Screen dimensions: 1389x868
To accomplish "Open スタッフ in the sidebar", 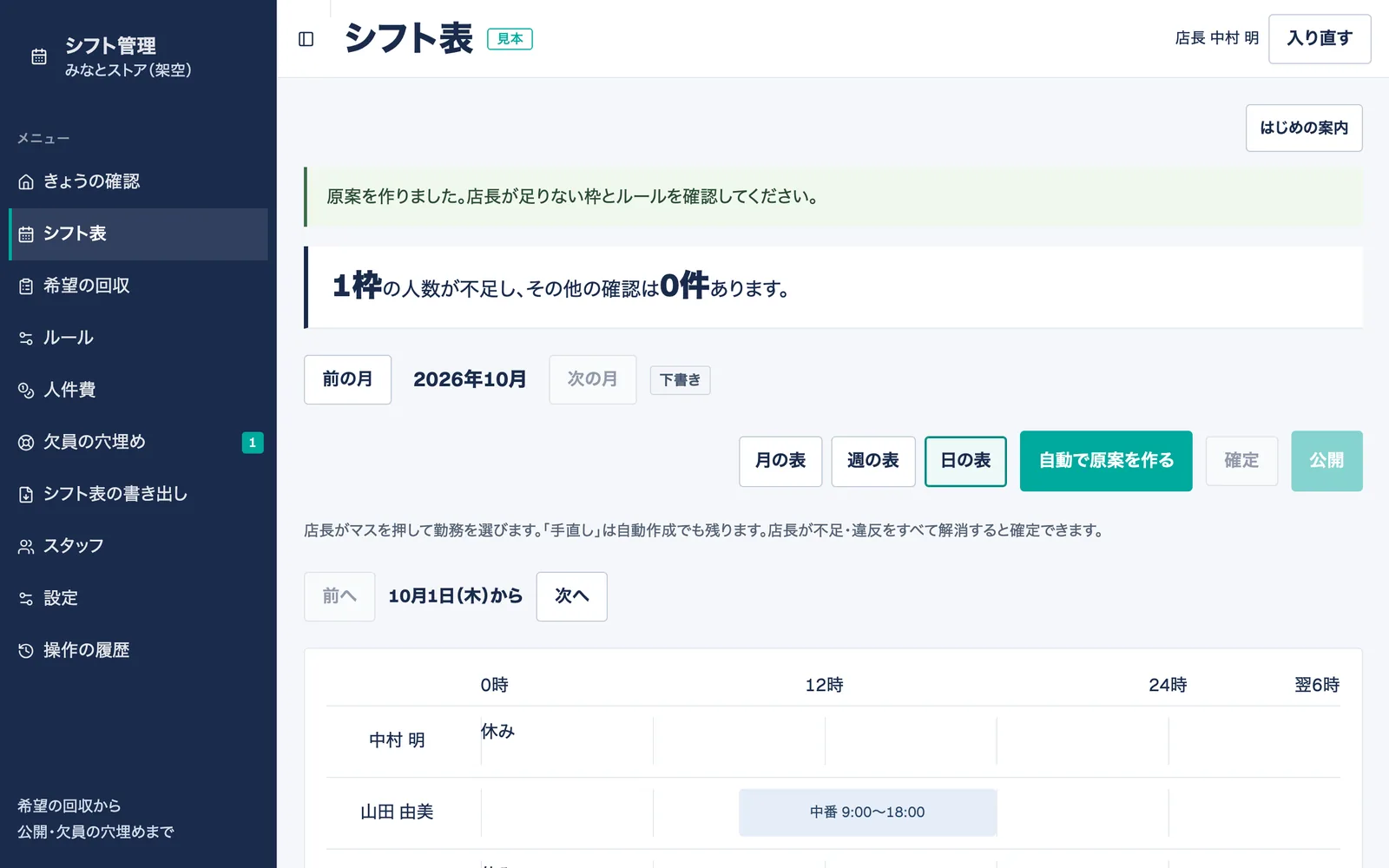I will [138, 547].
